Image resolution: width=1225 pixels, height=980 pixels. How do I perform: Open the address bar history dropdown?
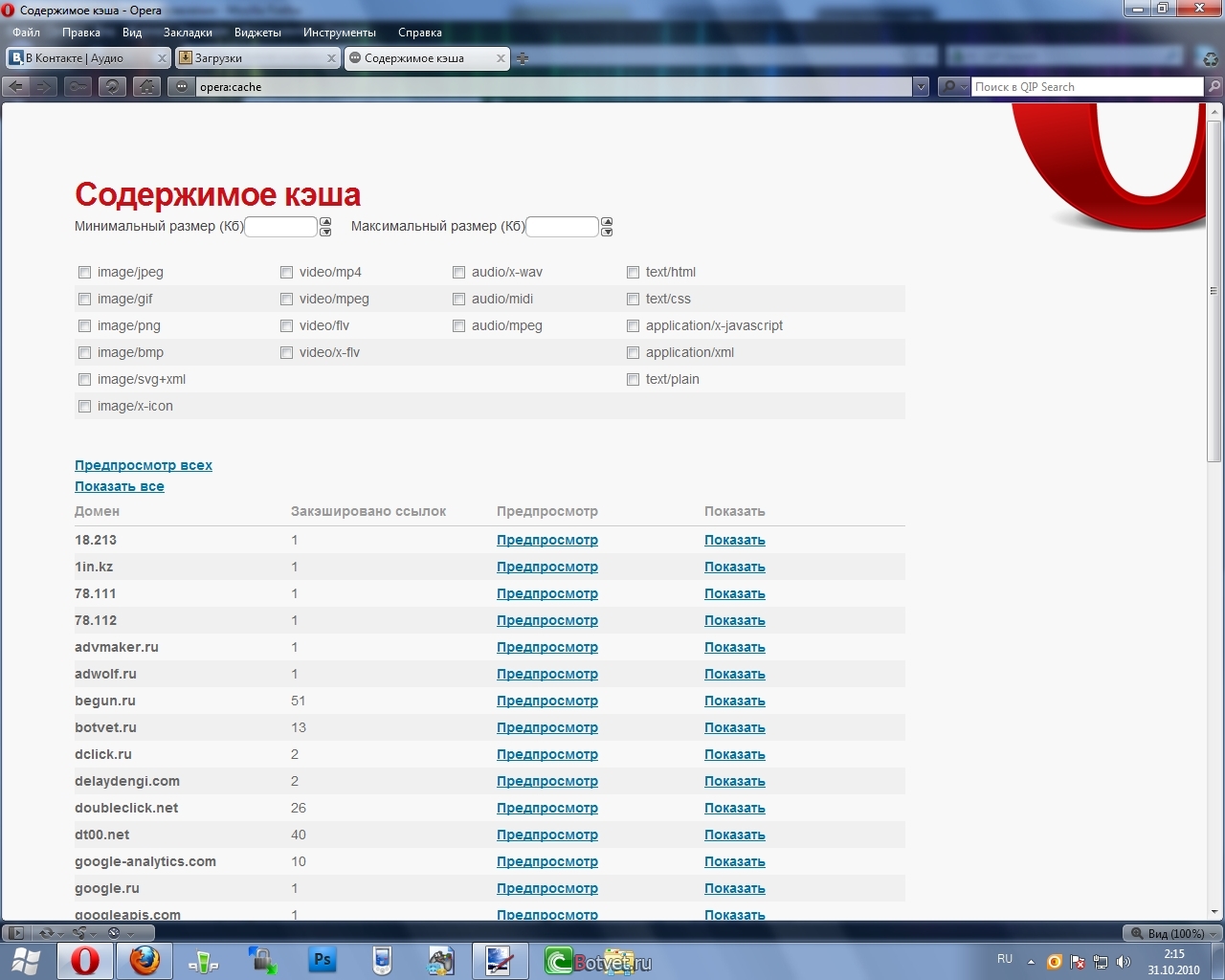click(x=921, y=87)
